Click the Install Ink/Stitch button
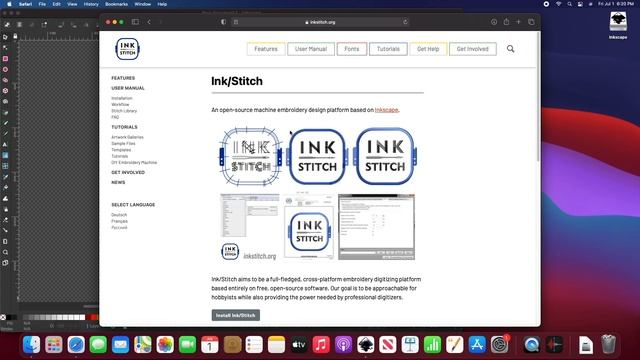Viewport: 640px width, 360px height. 236,315
